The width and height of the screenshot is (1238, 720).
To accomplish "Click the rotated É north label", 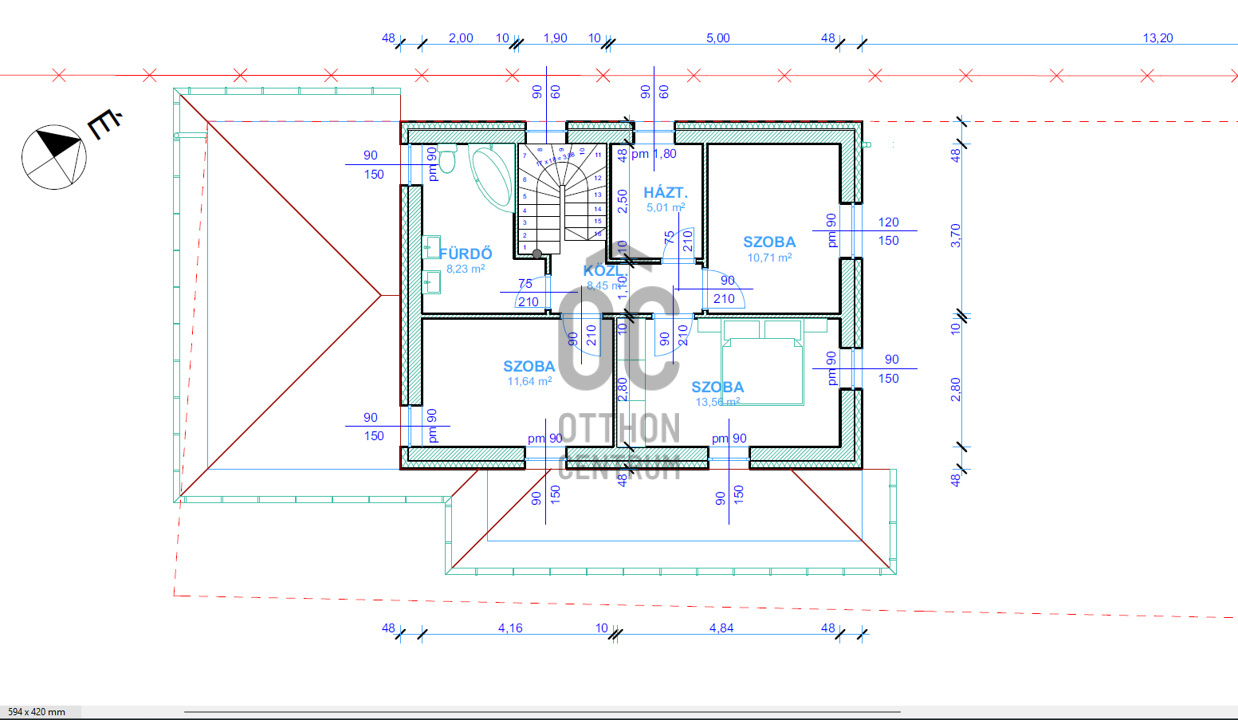I will (x=103, y=124).
